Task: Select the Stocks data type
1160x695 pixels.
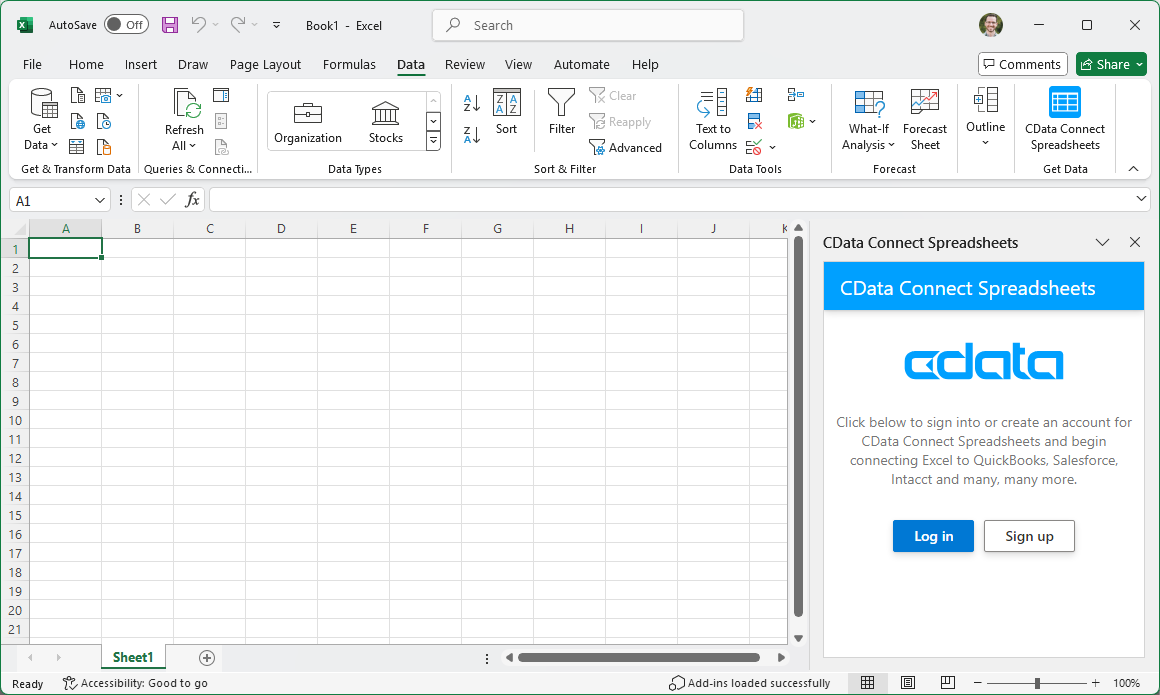Action: click(x=385, y=122)
